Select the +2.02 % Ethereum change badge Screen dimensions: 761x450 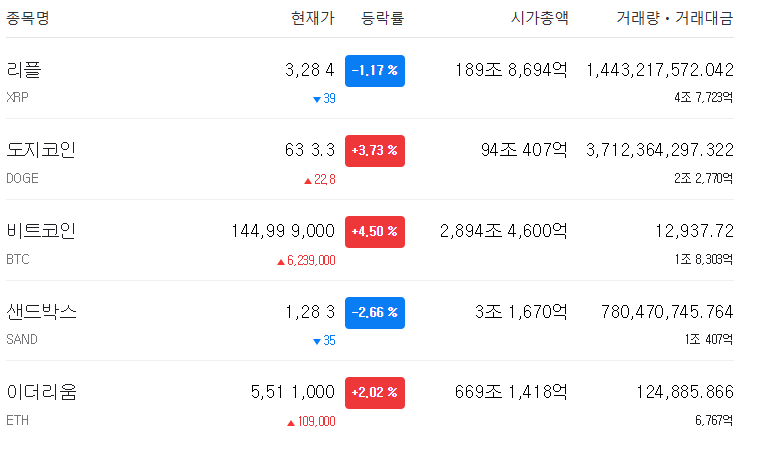click(x=375, y=393)
